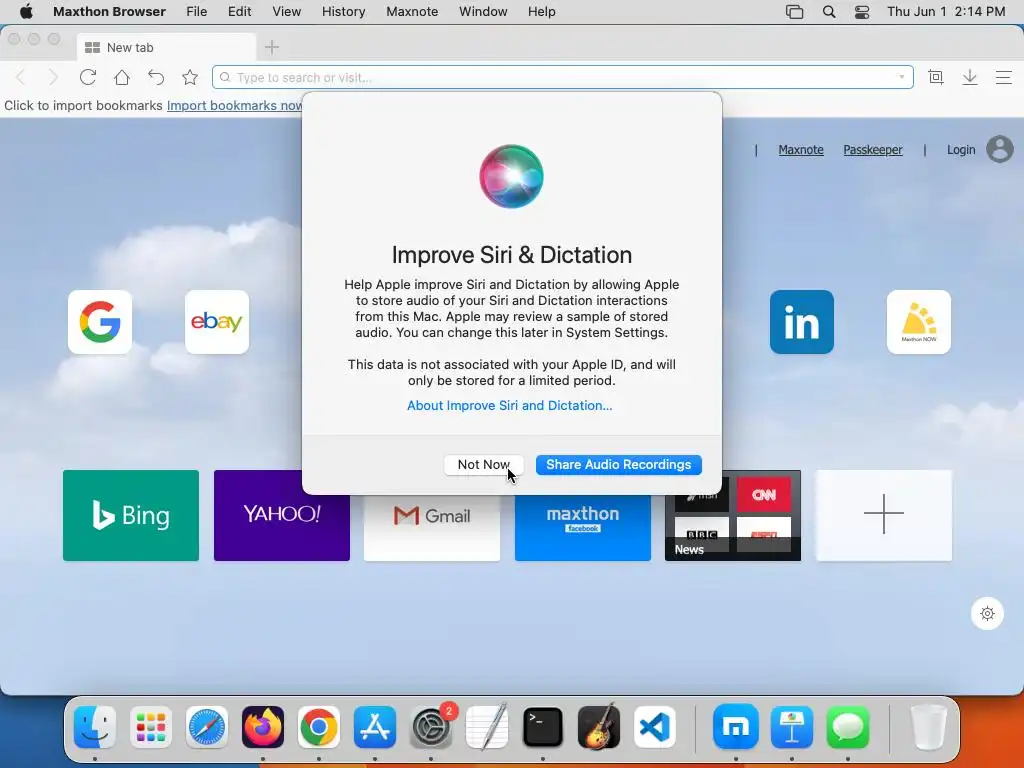
Task: Click Spotlight search icon in menu bar
Action: click(x=829, y=12)
